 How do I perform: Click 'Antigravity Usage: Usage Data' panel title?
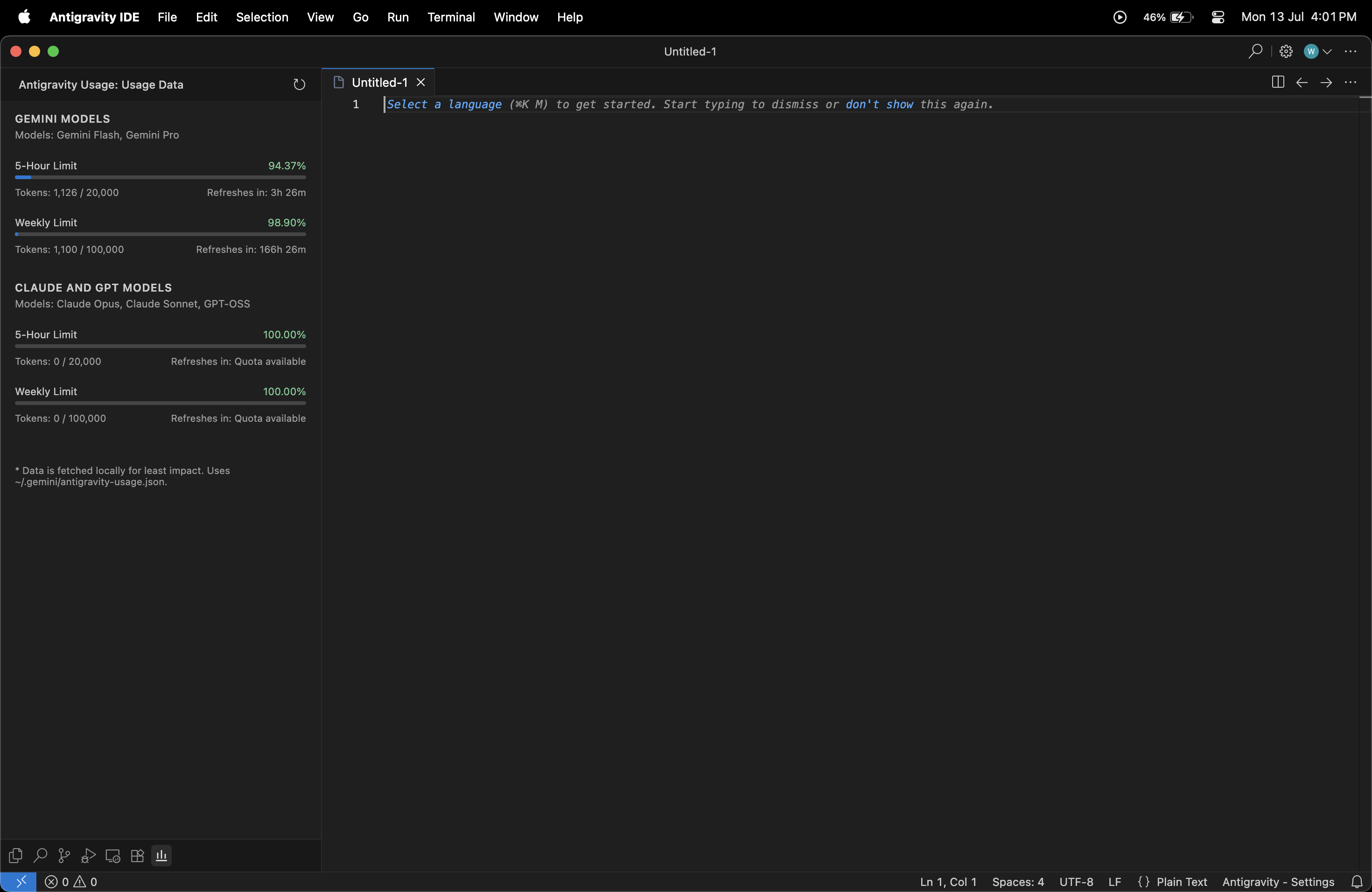click(101, 85)
